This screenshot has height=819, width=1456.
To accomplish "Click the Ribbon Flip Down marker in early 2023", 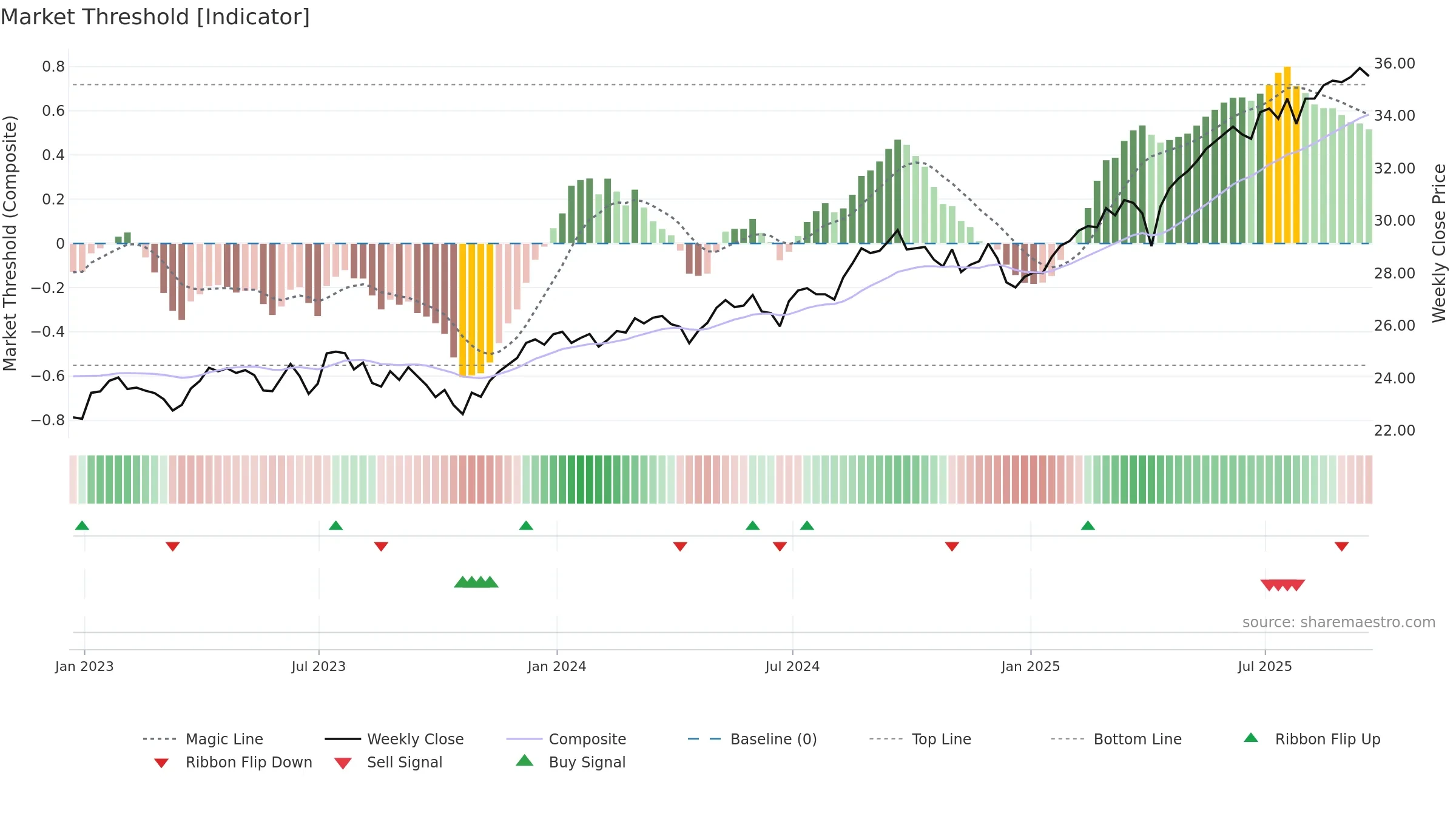I will (x=173, y=547).
